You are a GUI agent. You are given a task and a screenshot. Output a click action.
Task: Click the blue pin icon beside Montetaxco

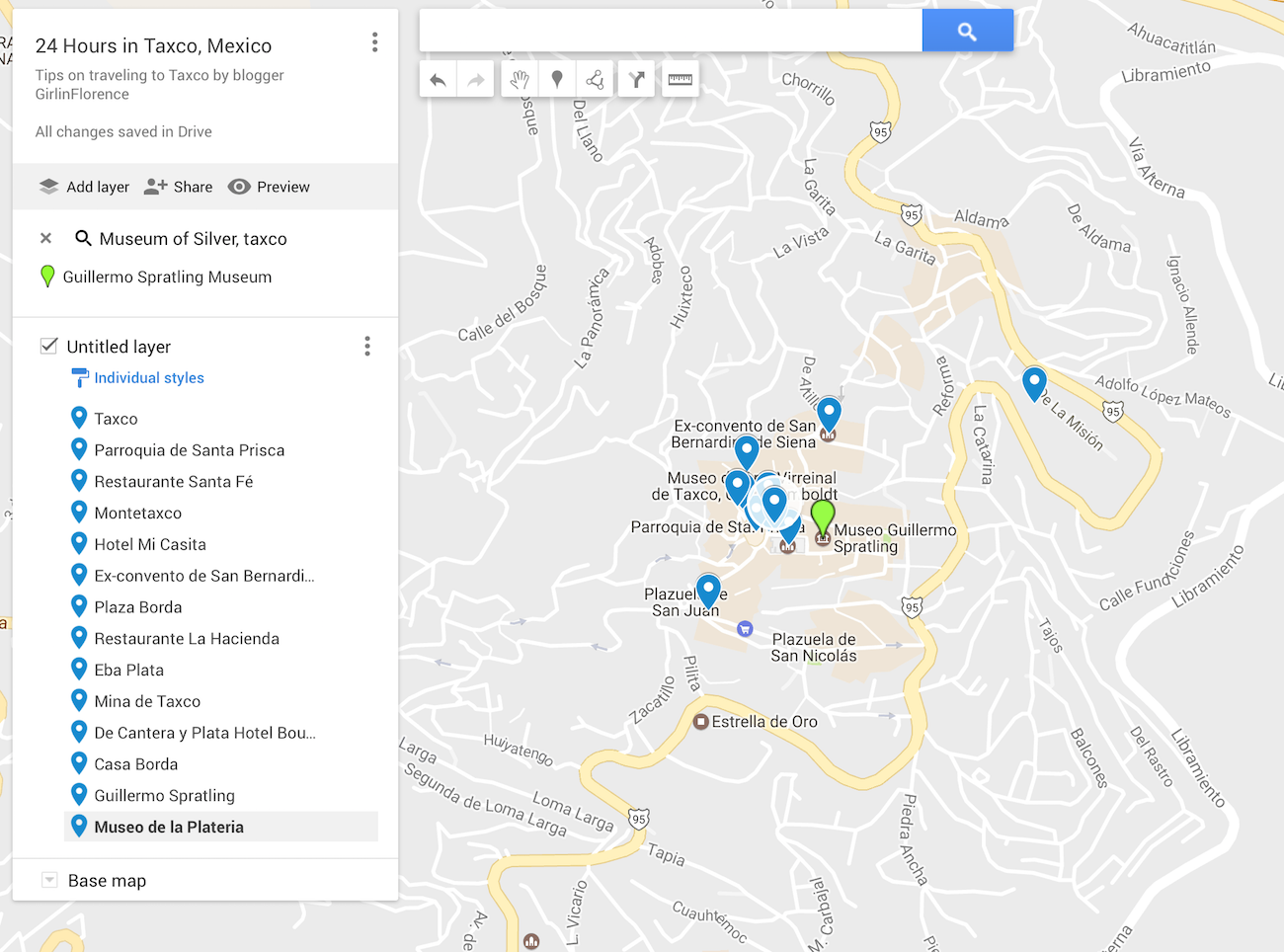pyautogui.click(x=79, y=512)
